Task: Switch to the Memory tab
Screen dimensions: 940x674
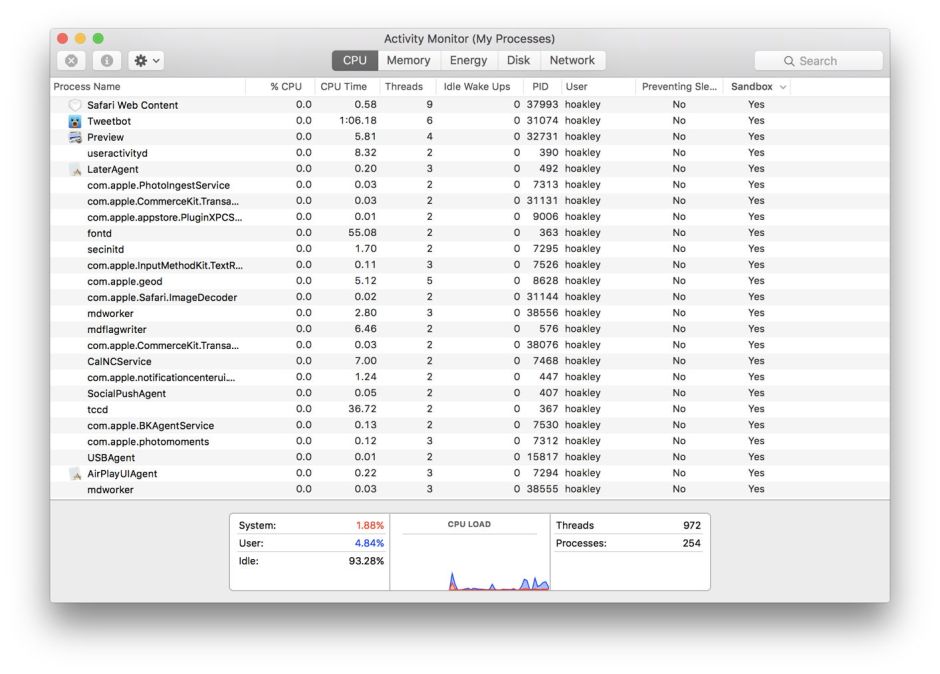Action: (x=409, y=60)
